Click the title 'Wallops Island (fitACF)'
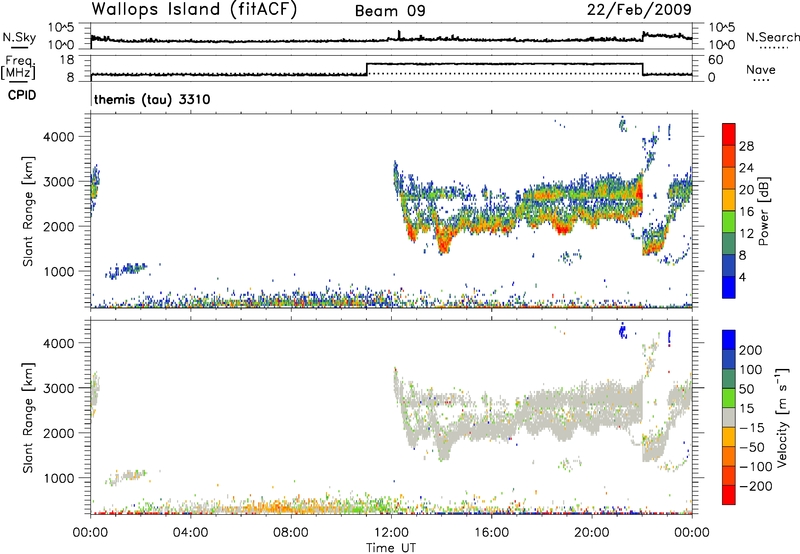The image size is (800, 554). click(x=194, y=9)
